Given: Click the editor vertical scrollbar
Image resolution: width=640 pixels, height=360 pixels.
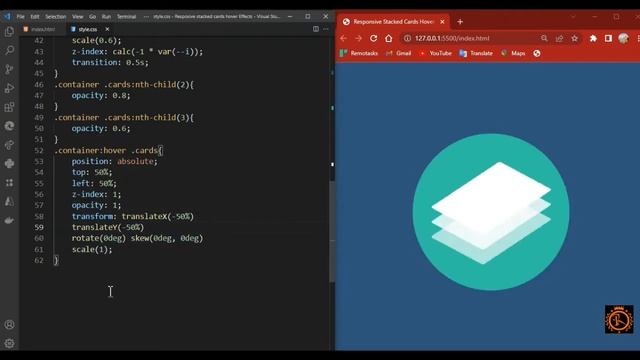Looking at the screenshot, I should pos(332,230).
